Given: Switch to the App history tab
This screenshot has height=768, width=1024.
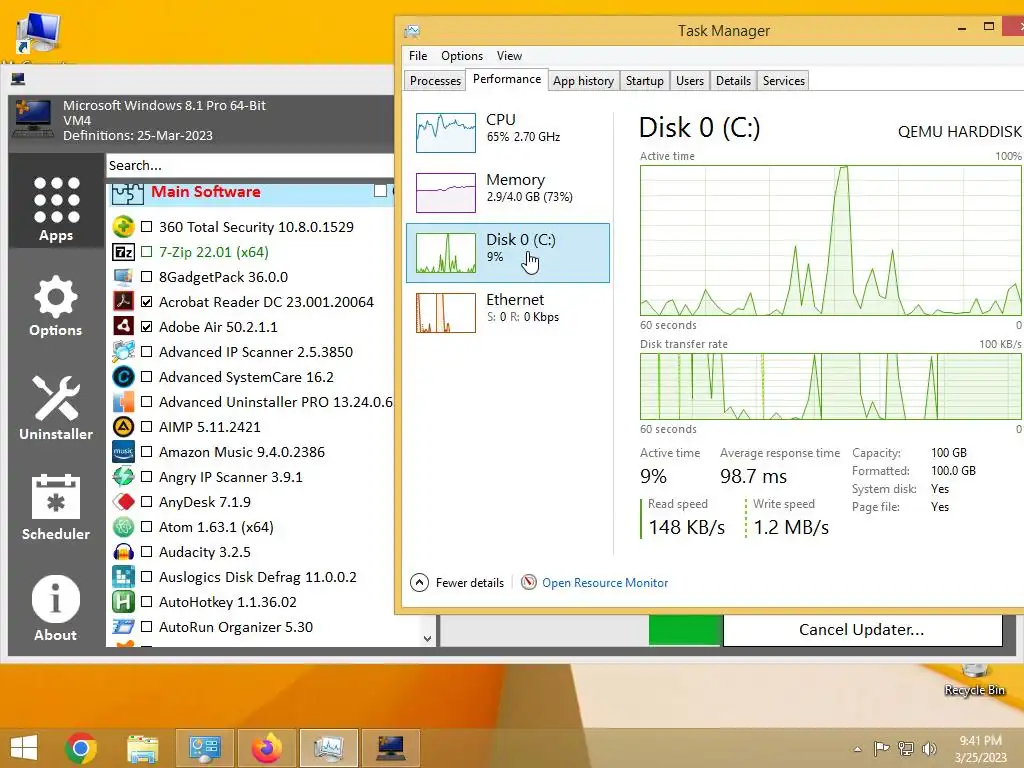Looking at the screenshot, I should click(x=583, y=80).
